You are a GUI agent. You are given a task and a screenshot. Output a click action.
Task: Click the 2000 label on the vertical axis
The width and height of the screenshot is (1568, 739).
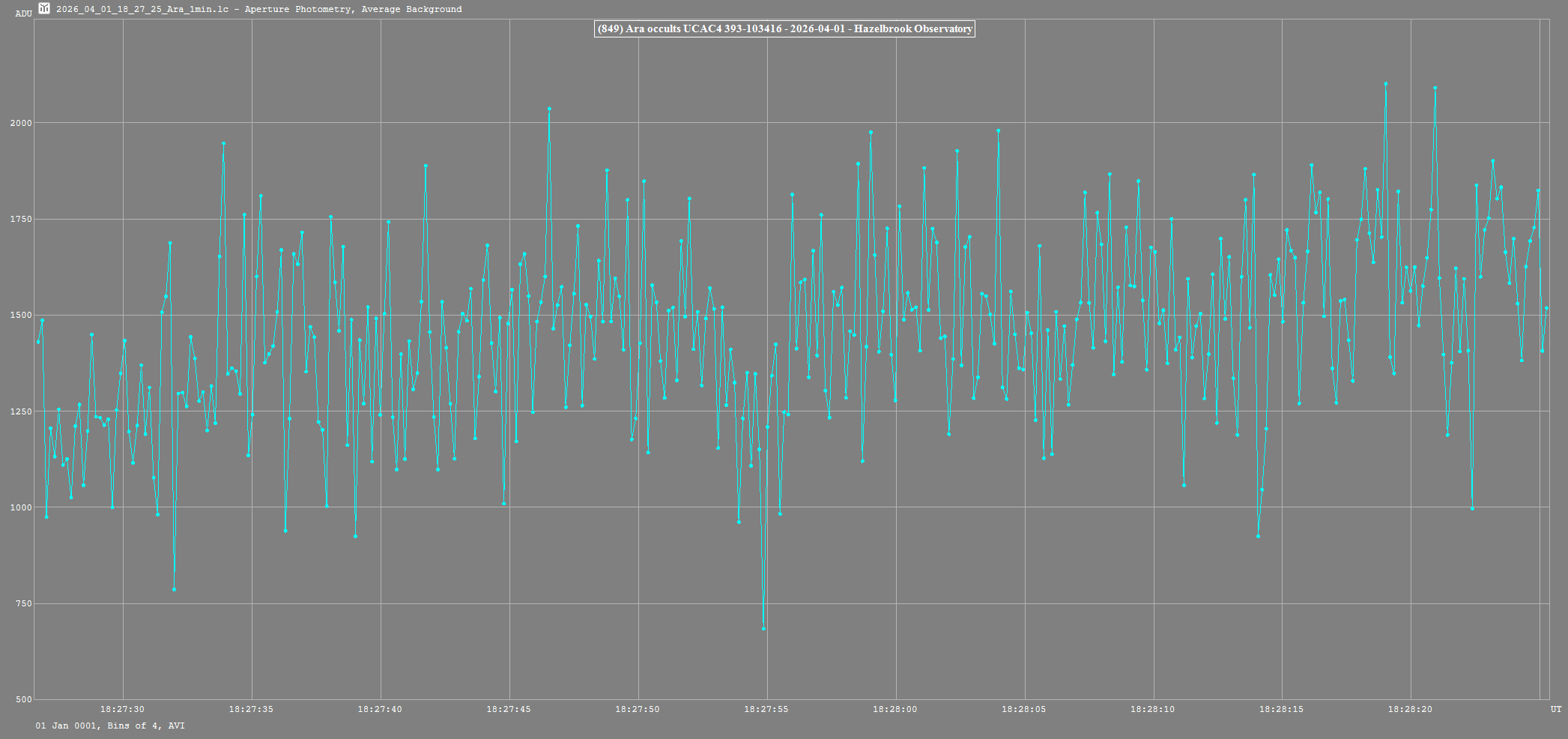(x=22, y=123)
